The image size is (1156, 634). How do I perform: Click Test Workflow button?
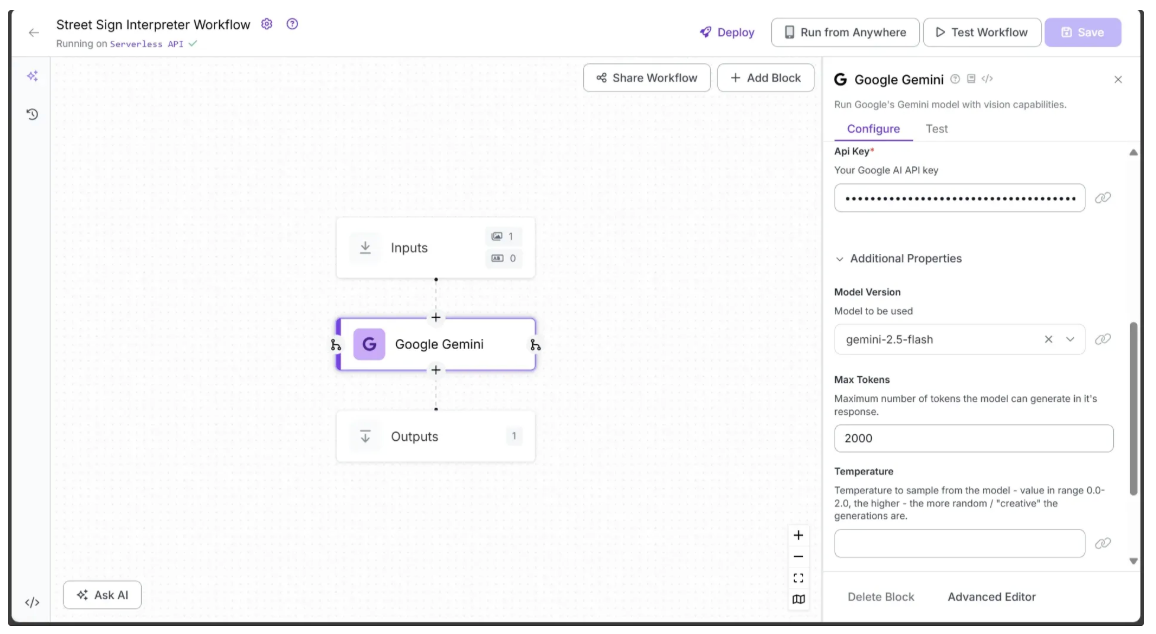pyautogui.click(x=982, y=32)
